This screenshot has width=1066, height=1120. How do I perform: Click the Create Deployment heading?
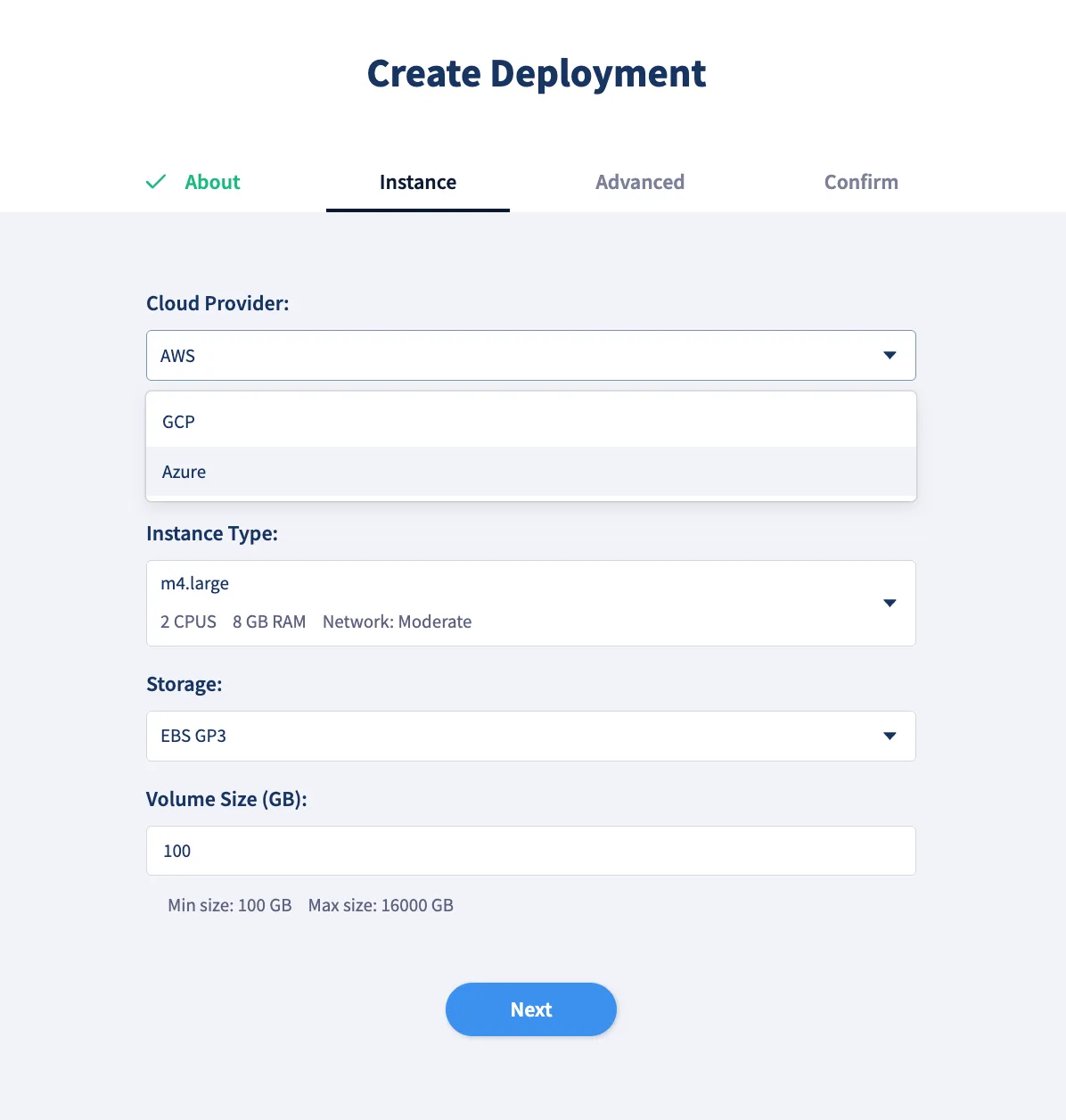tap(536, 73)
